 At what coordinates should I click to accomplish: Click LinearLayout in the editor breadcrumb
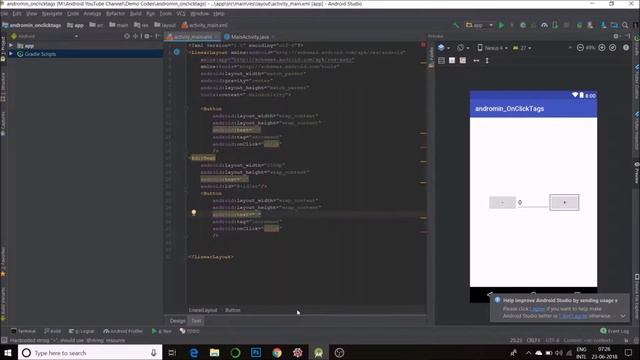coord(203,310)
